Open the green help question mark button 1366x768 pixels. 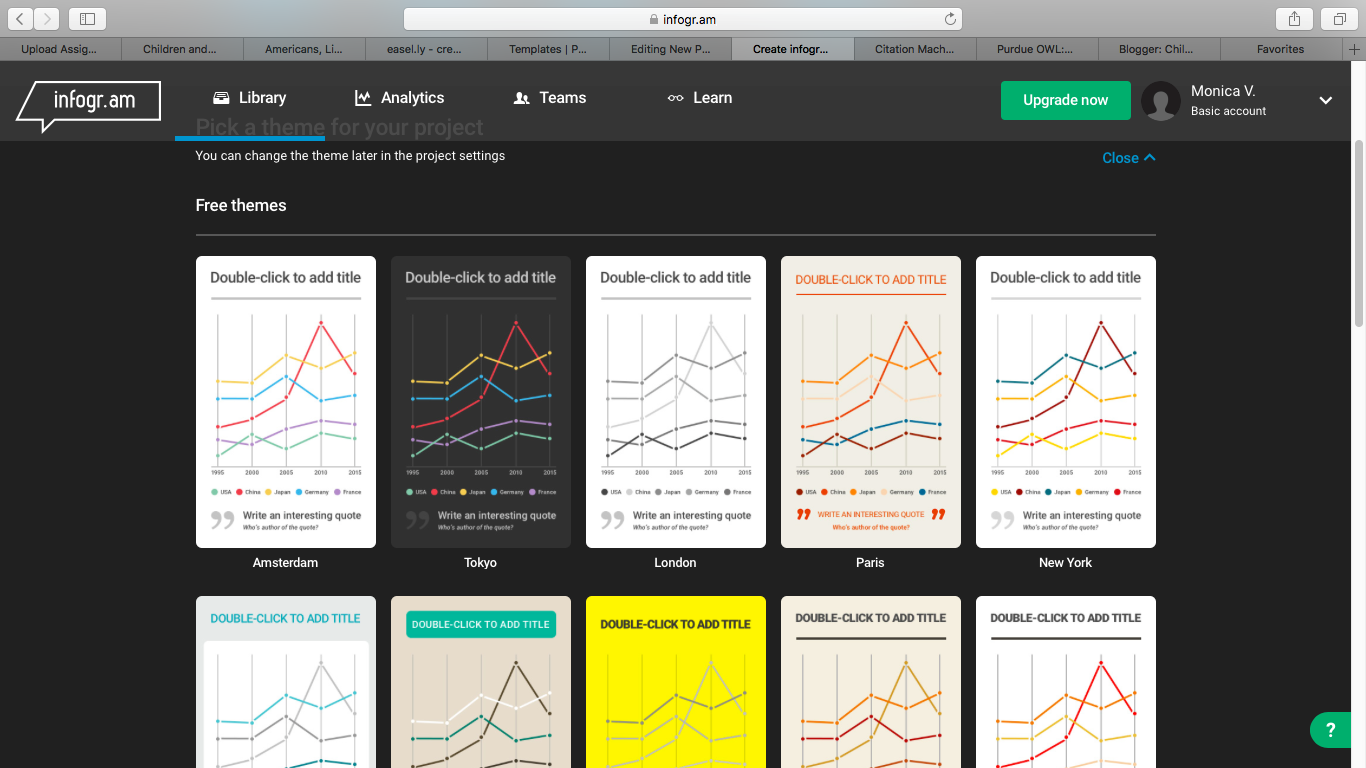pos(1330,730)
